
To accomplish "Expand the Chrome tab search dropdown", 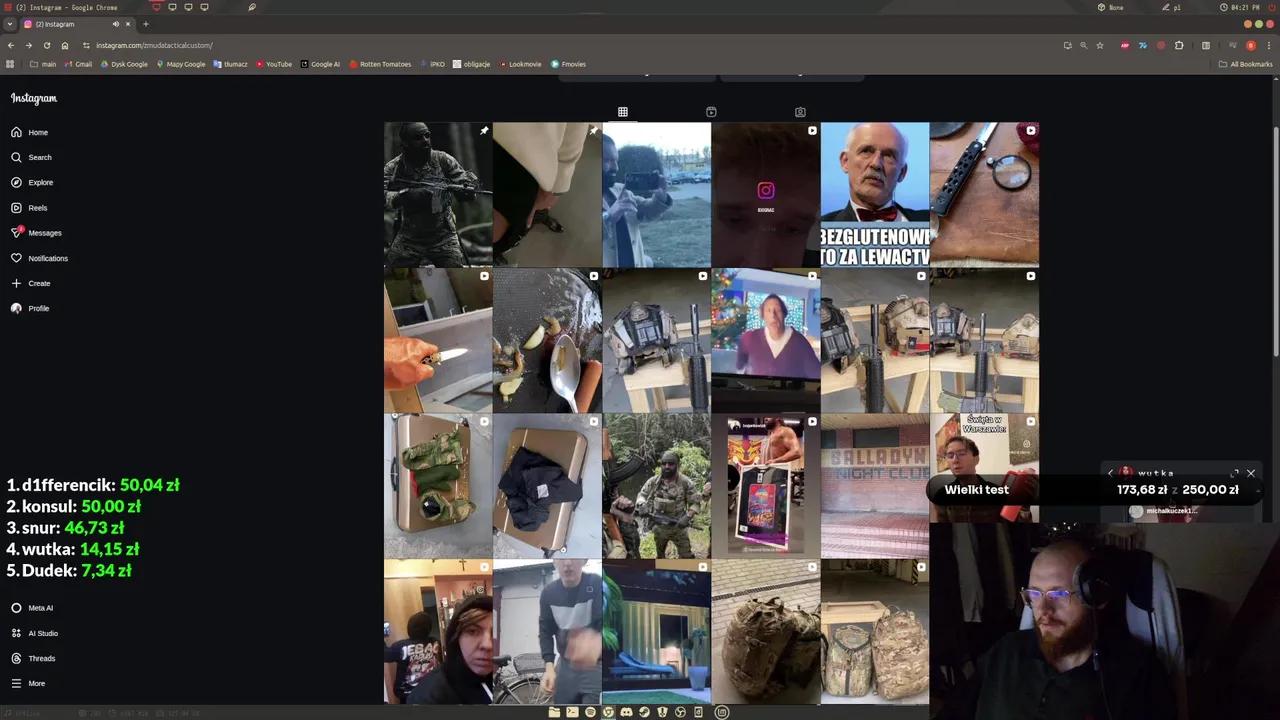I will (x=10, y=24).
